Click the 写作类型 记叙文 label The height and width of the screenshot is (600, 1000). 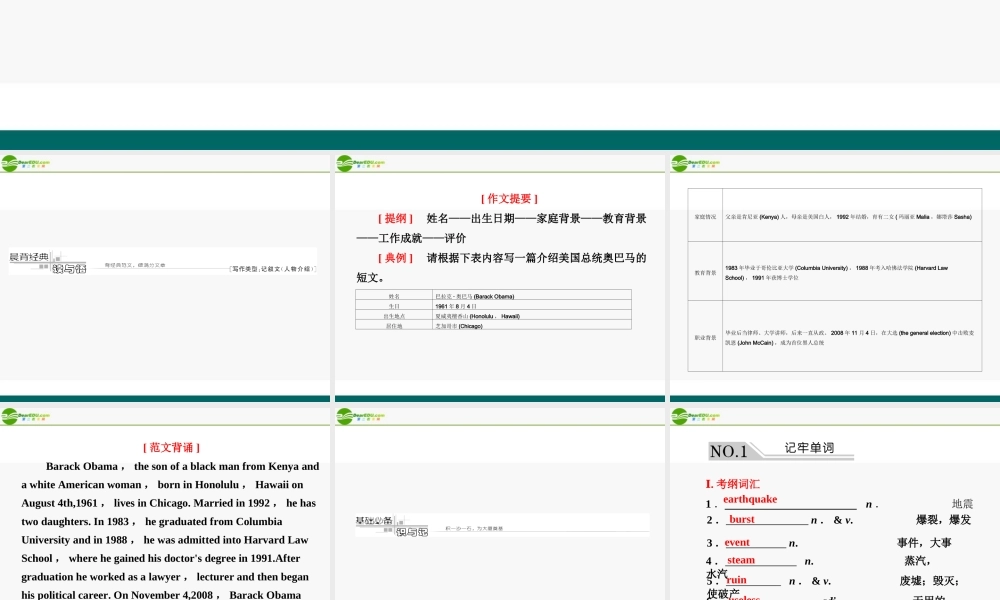(x=273, y=269)
